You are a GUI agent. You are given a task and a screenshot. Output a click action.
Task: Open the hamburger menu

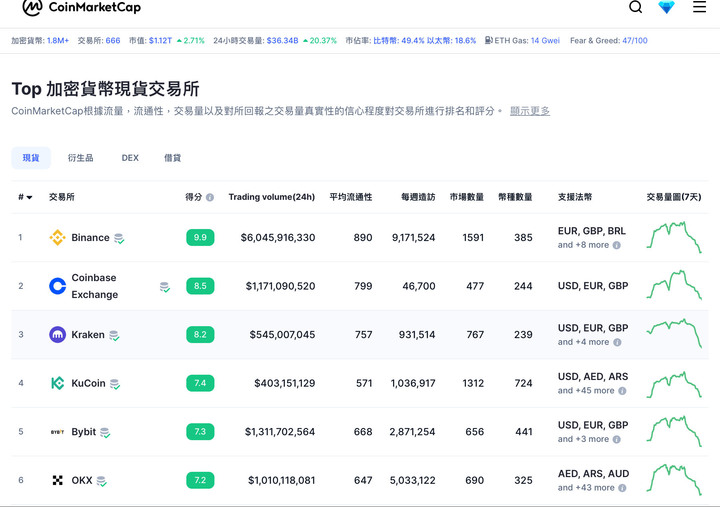click(699, 7)
